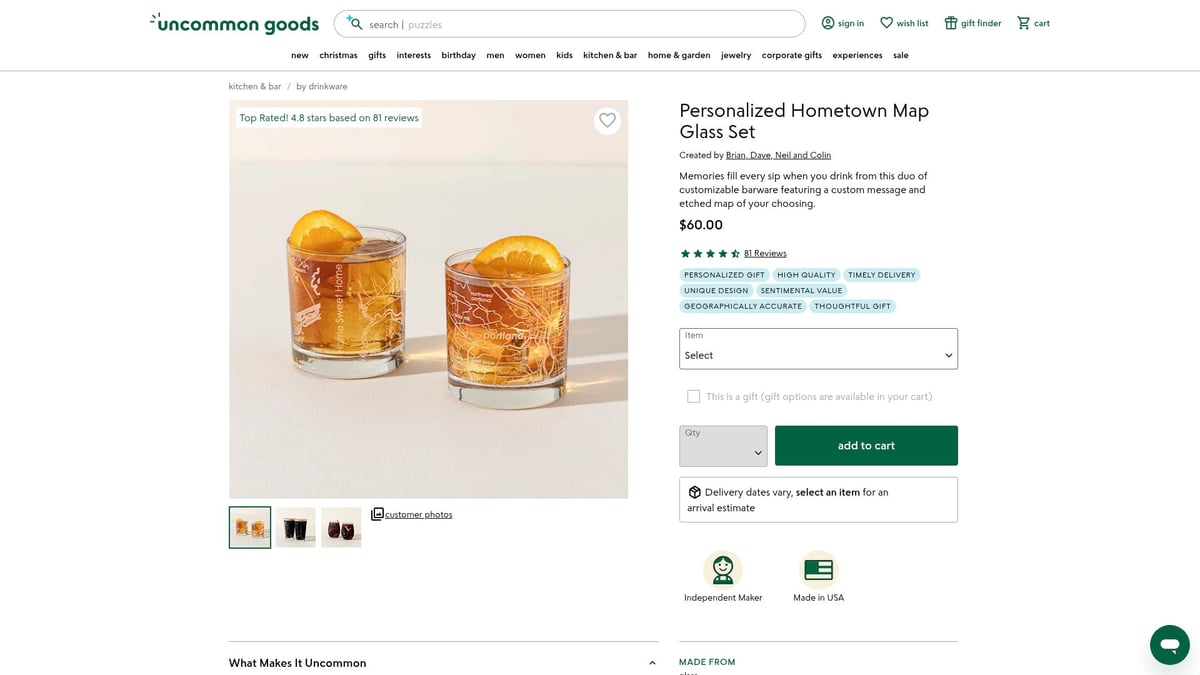Select the PERSONALIZED GIFT tag
Image resolution: width=1200 pixels, height=675 pixels.
tap(723, 274)
